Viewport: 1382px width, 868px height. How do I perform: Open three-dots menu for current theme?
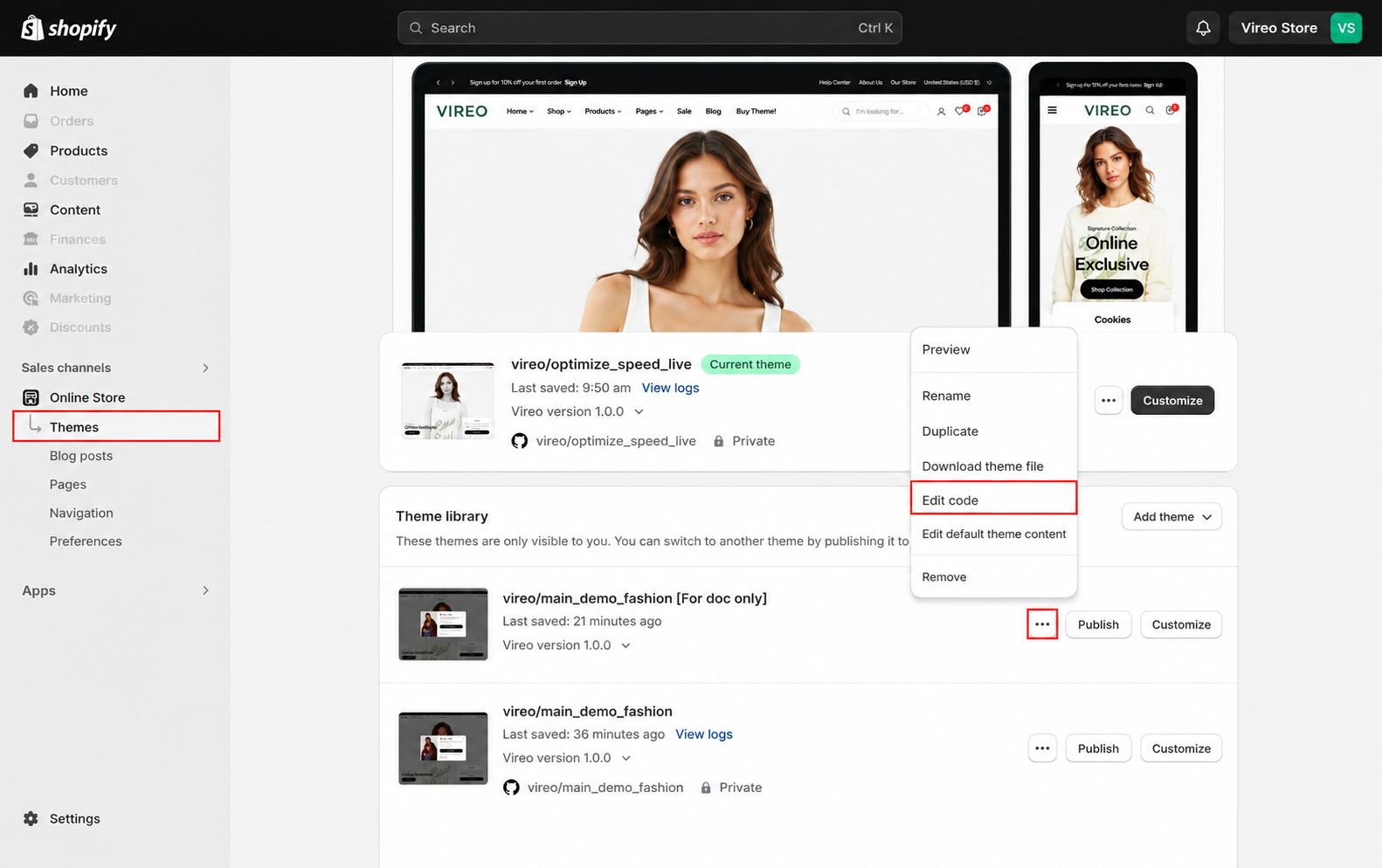[1108, 400]
